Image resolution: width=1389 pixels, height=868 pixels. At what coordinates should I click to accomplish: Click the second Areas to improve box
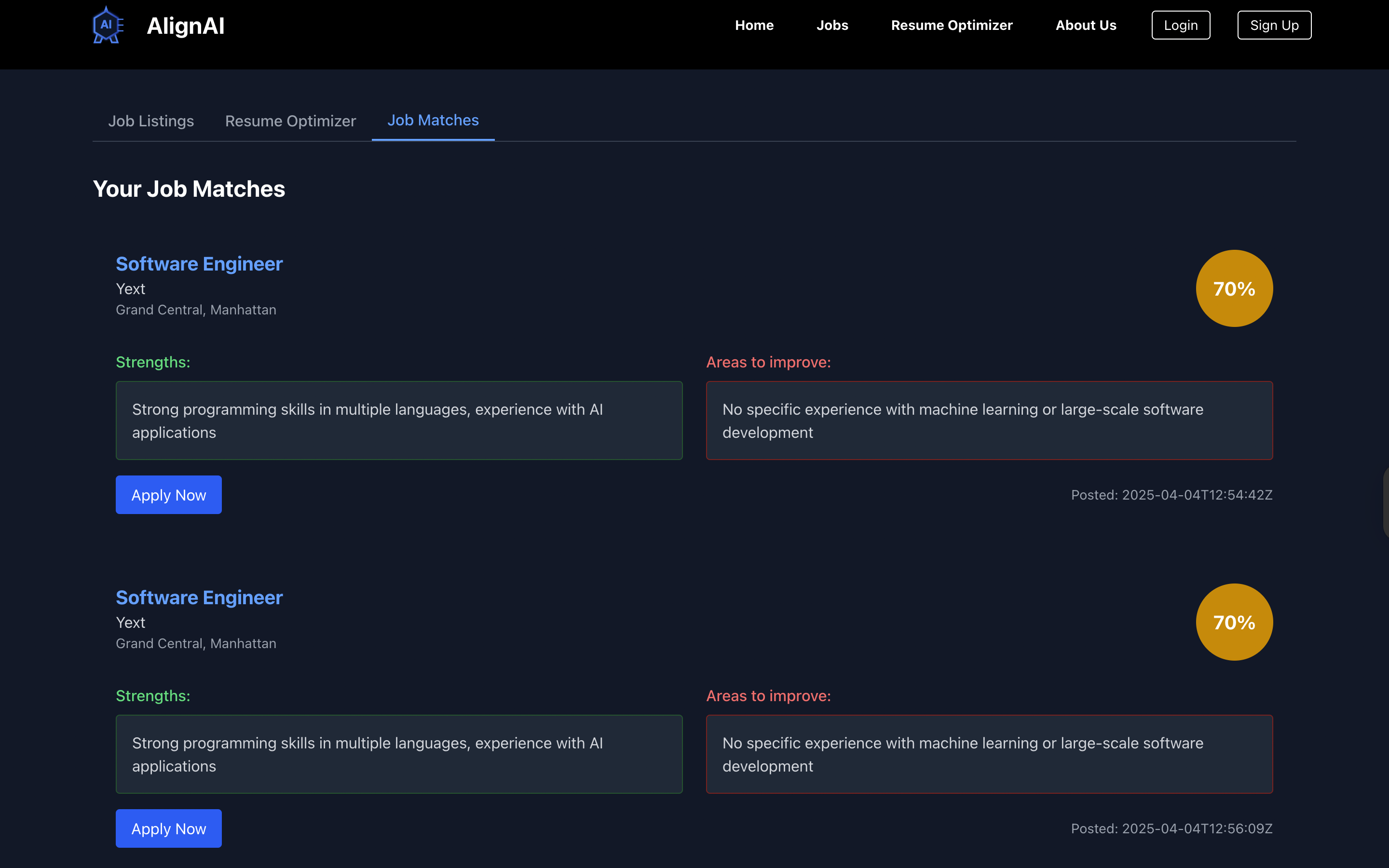click(x=989, y=754)
